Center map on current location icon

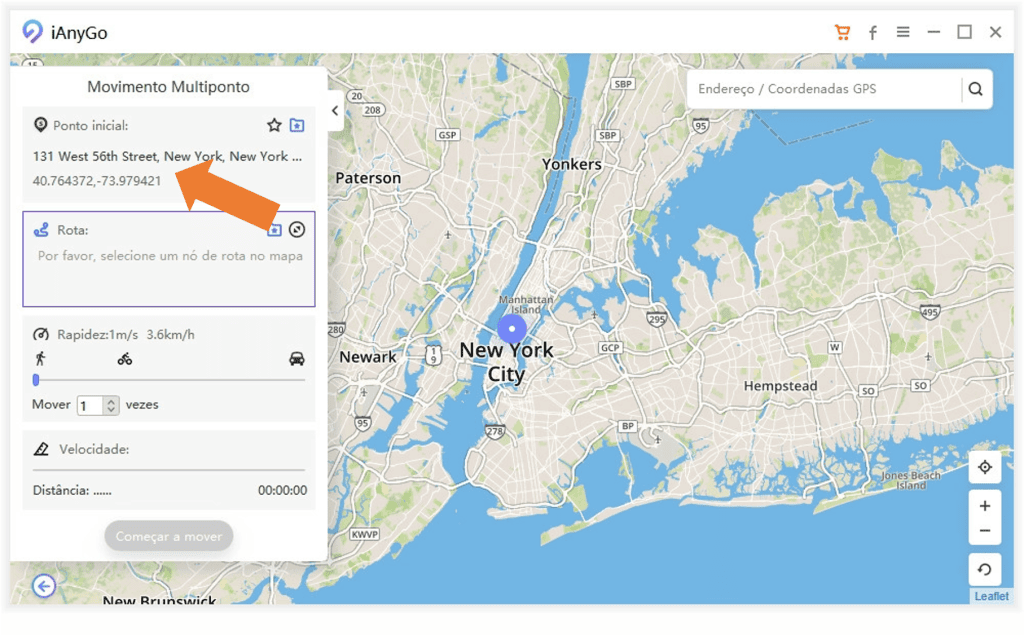coord(985,467)
